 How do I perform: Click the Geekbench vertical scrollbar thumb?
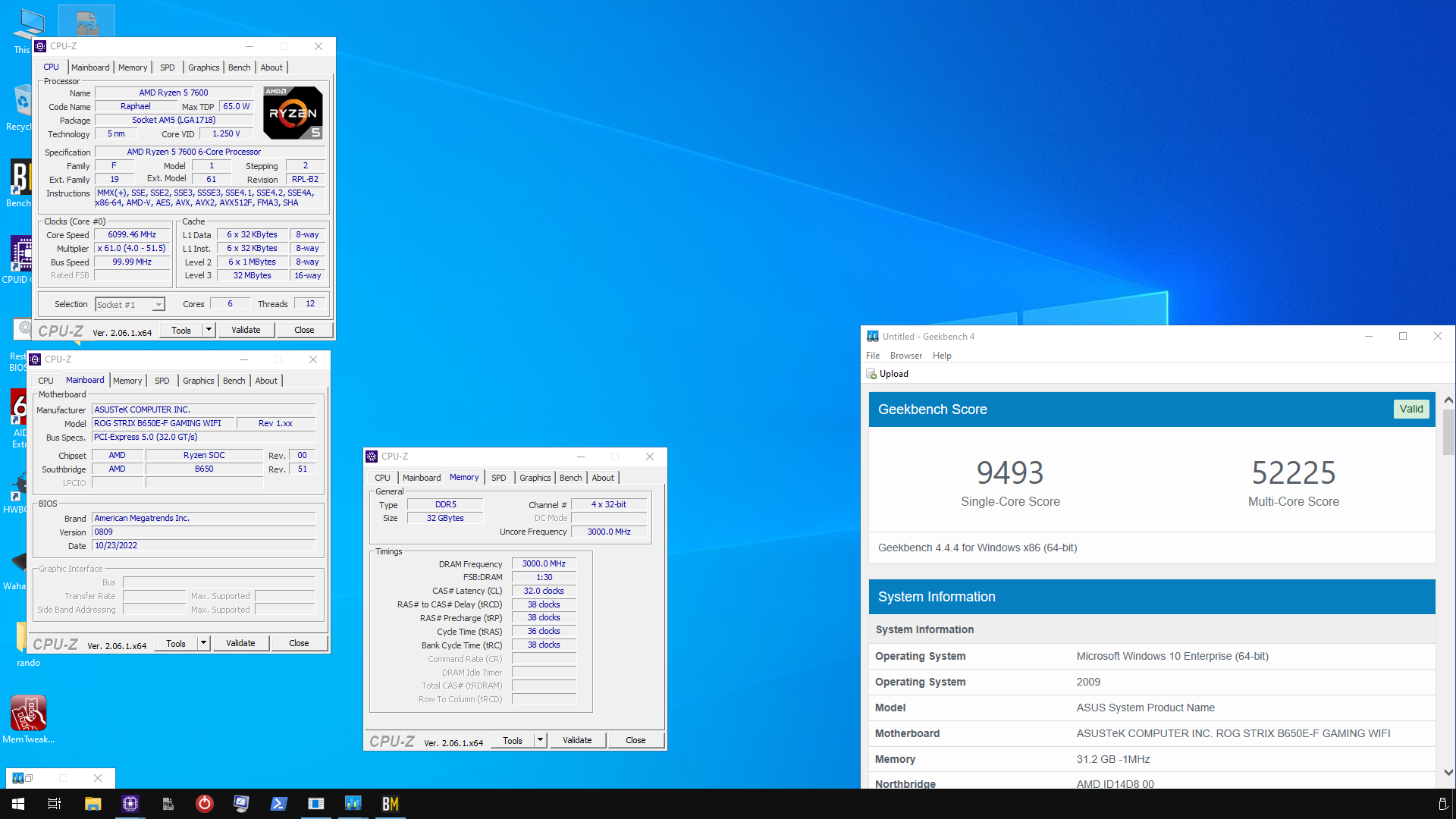1448,432
